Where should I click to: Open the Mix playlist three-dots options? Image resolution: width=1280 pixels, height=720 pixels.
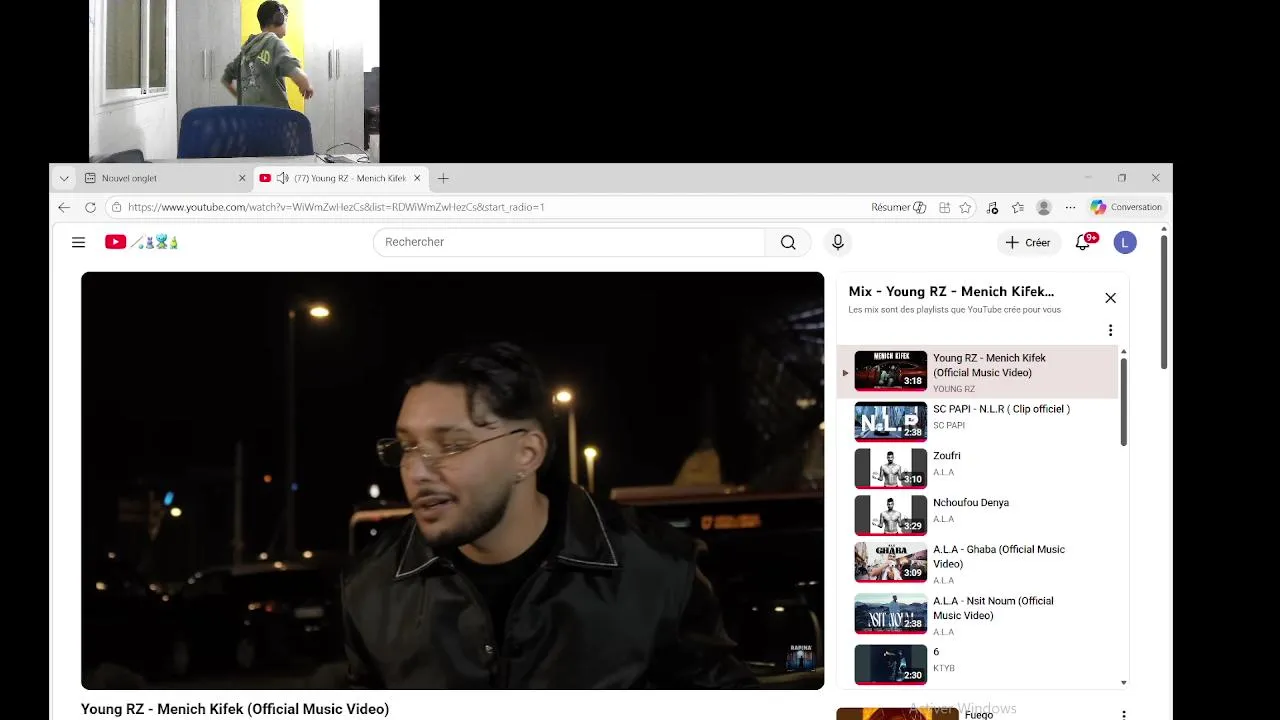click(x=1110, y=330)
